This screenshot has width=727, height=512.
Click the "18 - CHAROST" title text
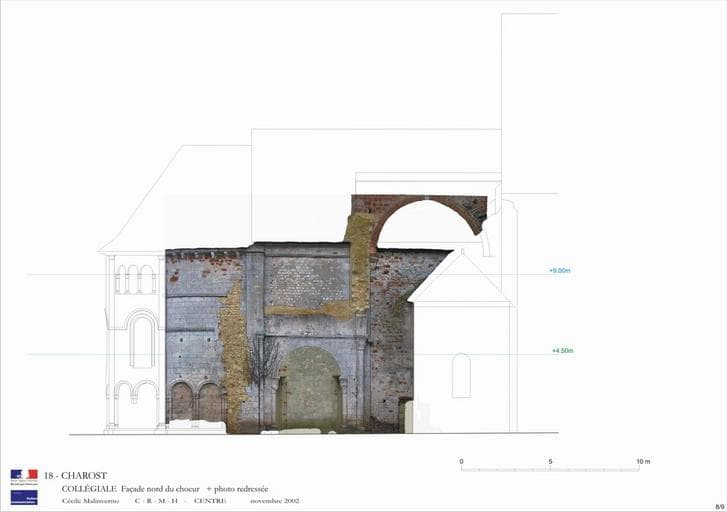point(75,476)
